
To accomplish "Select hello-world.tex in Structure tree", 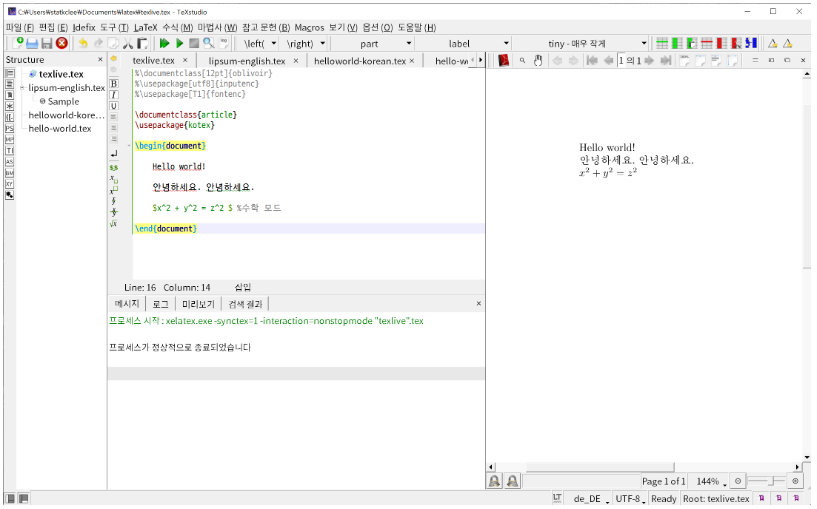I will pyautogui.click(x=60, y=128).
